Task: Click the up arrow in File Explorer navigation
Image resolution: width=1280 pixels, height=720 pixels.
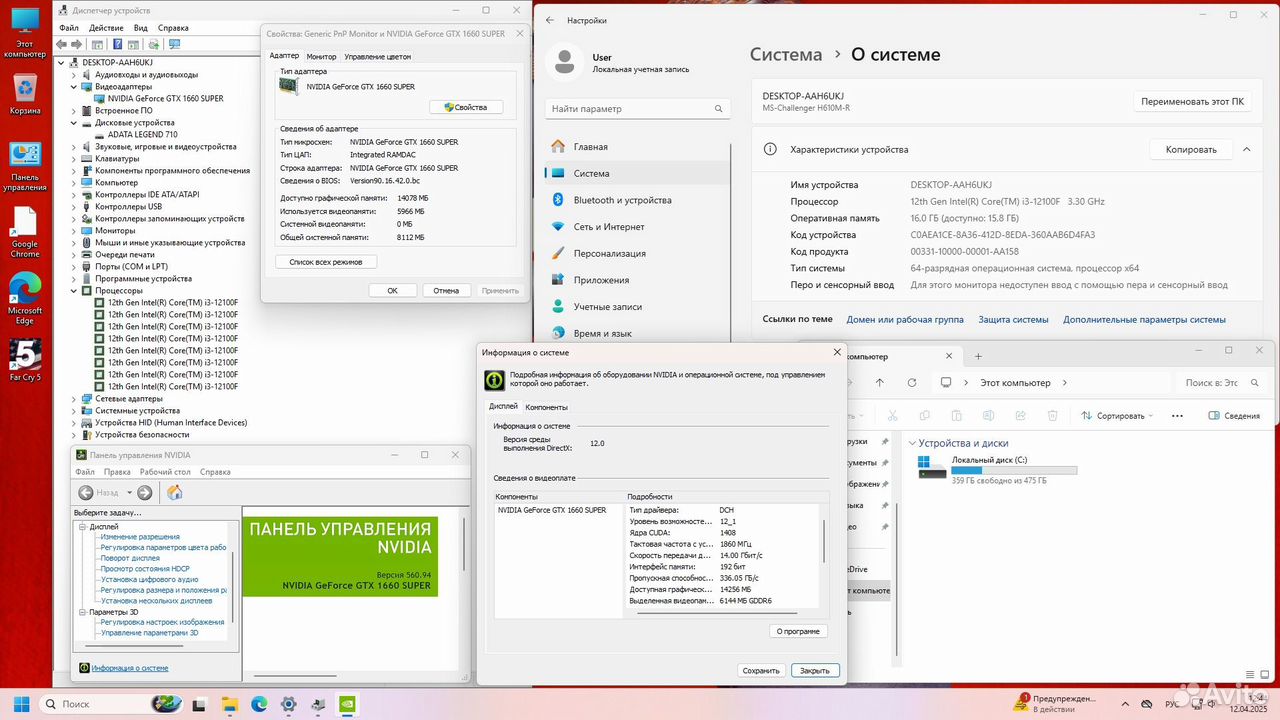Action: pos(880,383)
